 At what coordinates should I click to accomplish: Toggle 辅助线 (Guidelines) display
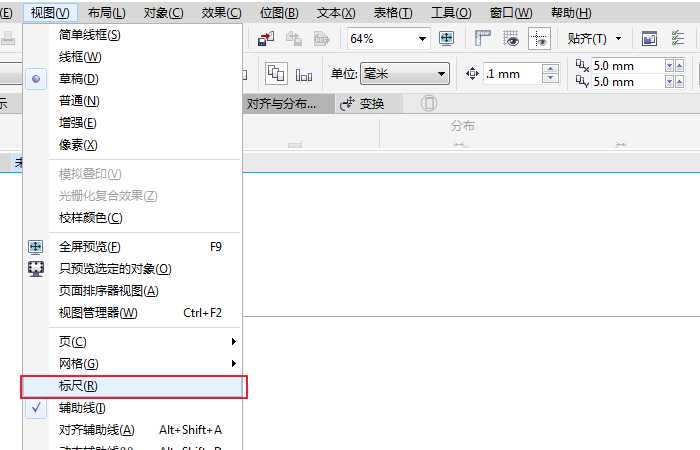coord(82,408)
